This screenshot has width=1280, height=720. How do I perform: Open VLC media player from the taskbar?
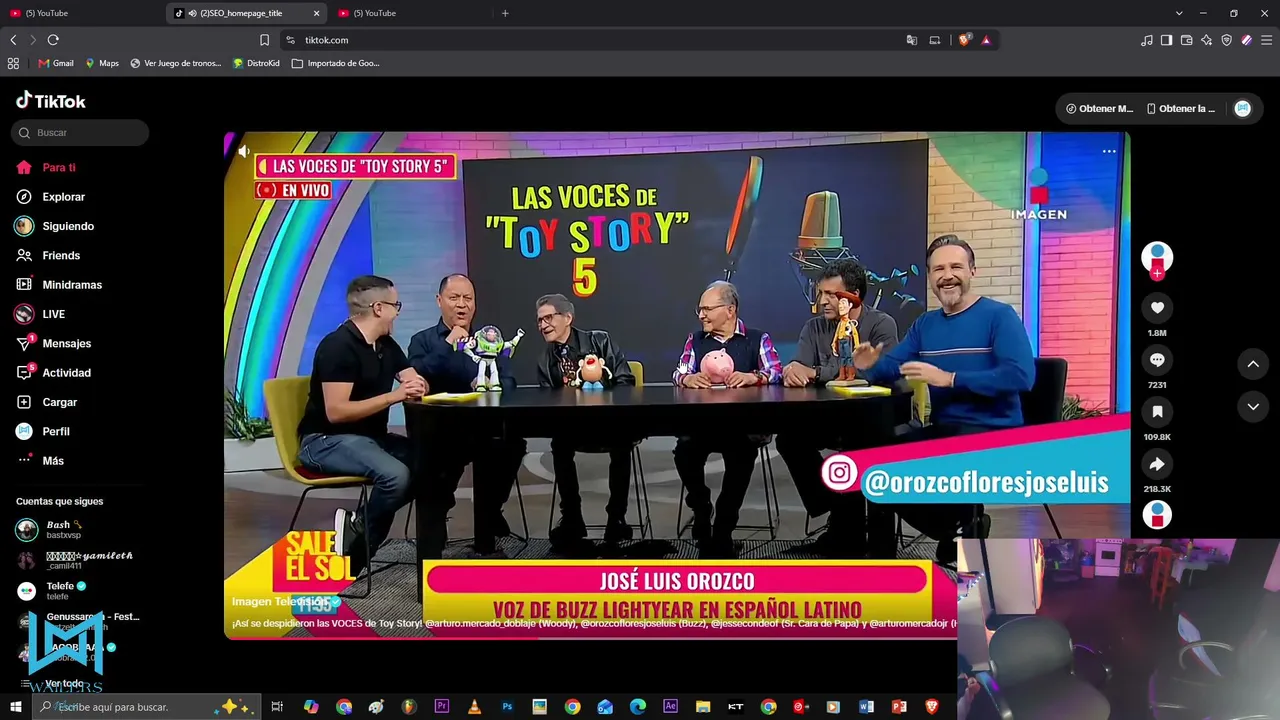(474, 707)
